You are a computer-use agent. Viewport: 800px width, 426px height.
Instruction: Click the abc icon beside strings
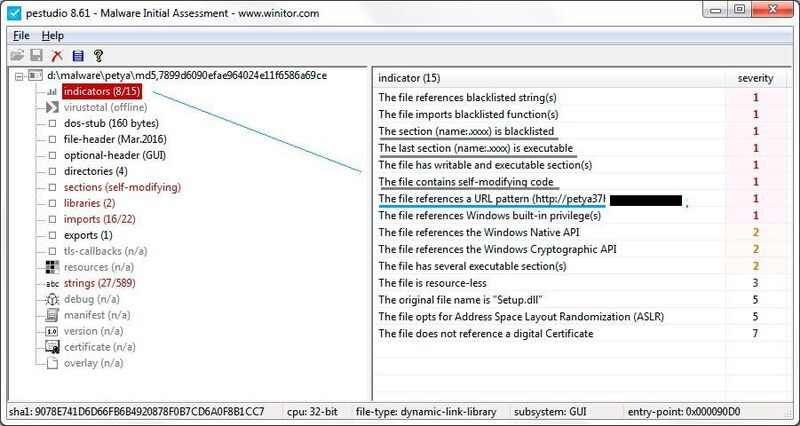click(x=52, y=284)
